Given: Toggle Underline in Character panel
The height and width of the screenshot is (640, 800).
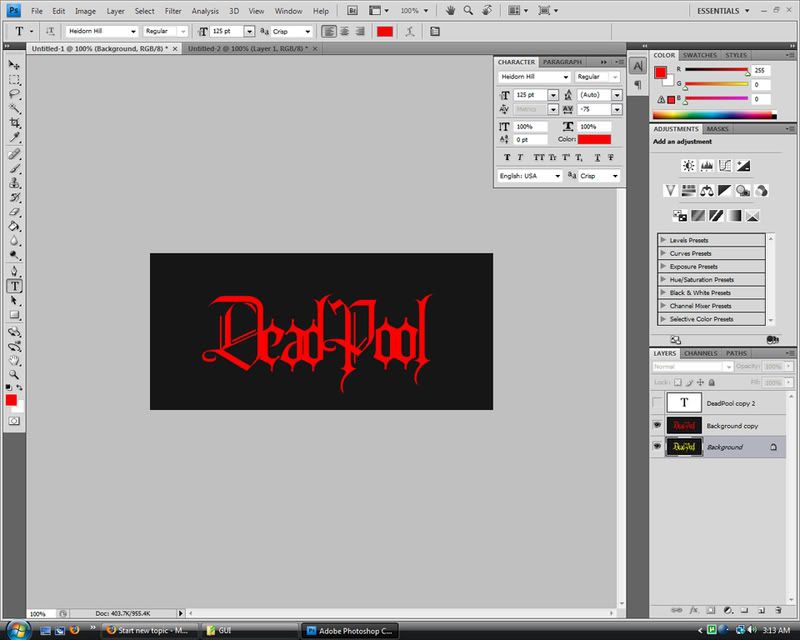Looking at the screenshot, I should [x=597, y=157].
